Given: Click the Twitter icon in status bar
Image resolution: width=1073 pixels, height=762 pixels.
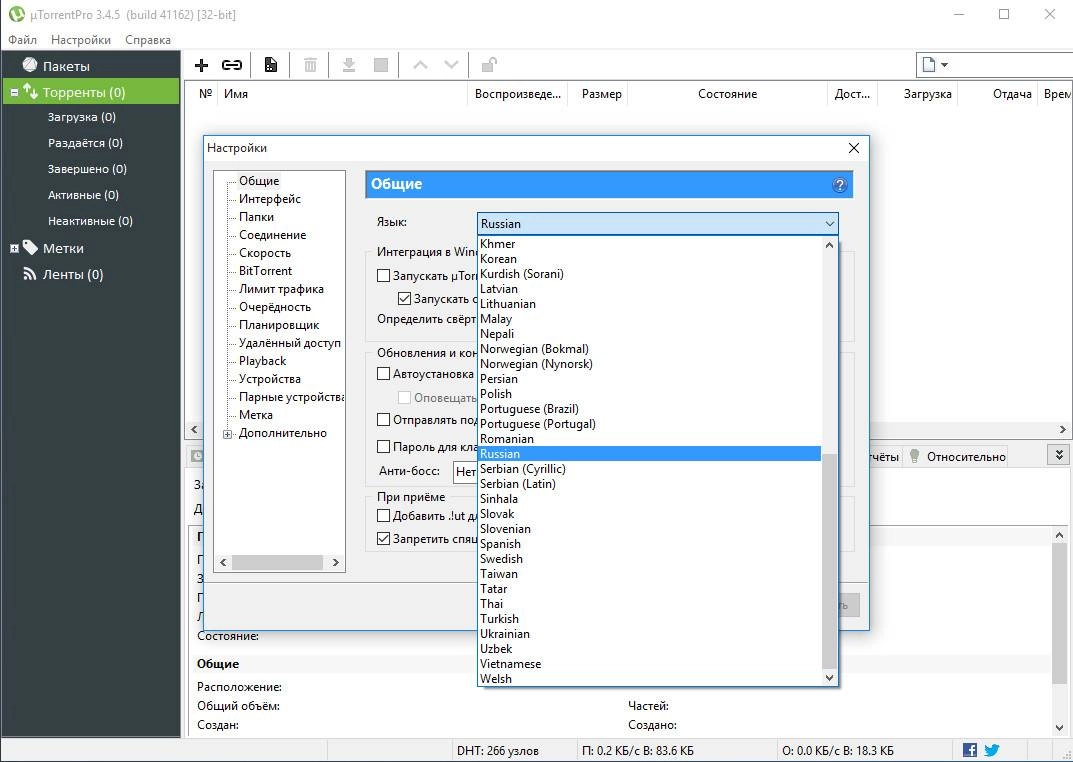Looking at the screenshot, I should [x=991, y=749].
